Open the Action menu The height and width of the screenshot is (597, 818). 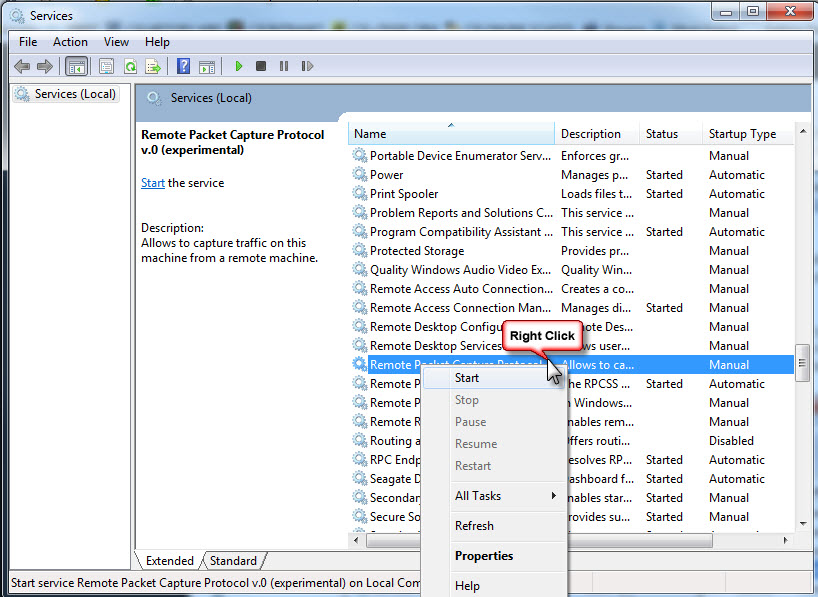(x=70, y=42)
